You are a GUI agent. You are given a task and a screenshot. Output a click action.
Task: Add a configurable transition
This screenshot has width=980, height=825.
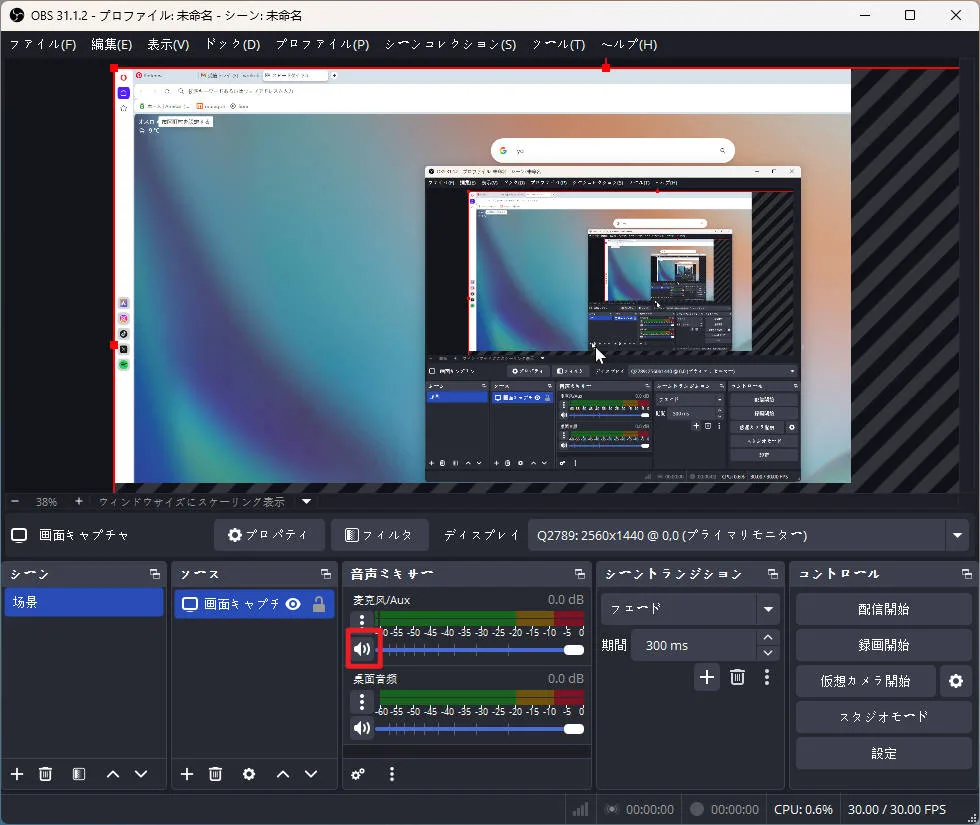click(707, 677)
